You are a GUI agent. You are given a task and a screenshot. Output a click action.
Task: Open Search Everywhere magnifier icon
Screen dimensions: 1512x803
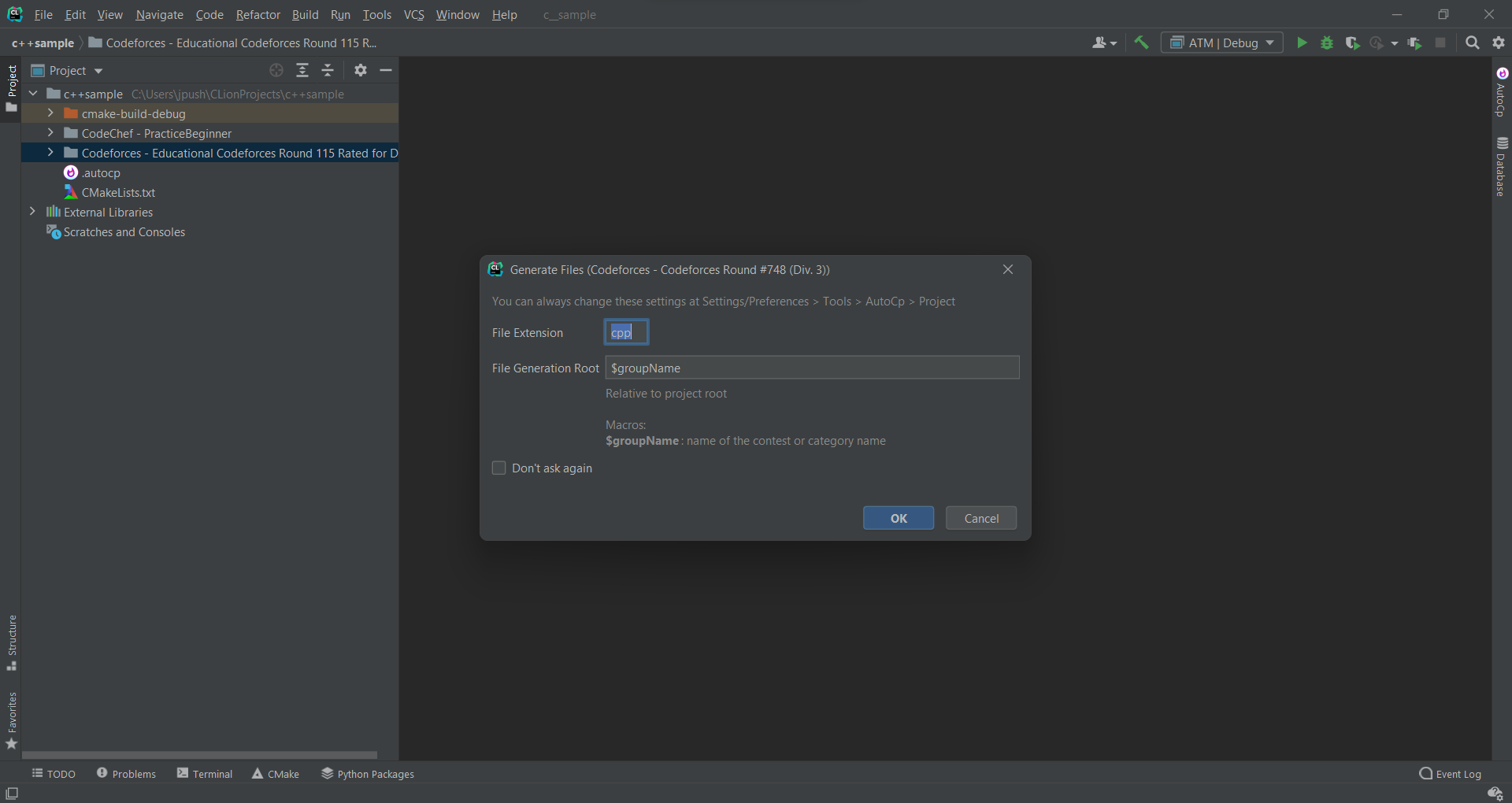click(1472, 43)
